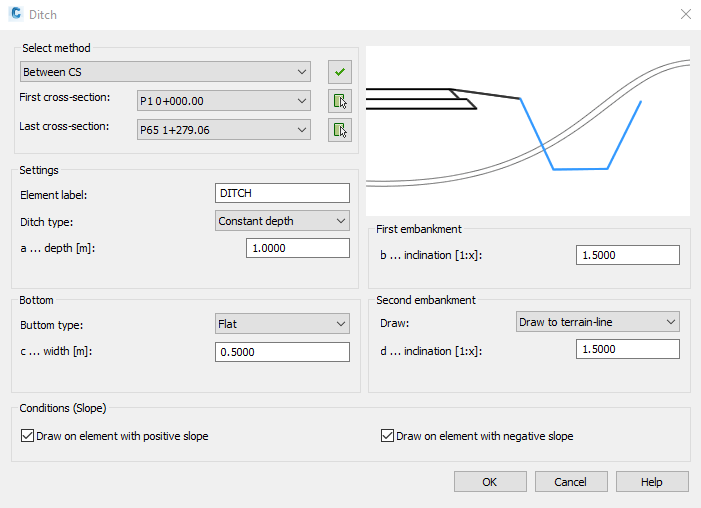This screenshot has height=508, width=701.
Task: Click the depth value input field
Action: [297, 248]
